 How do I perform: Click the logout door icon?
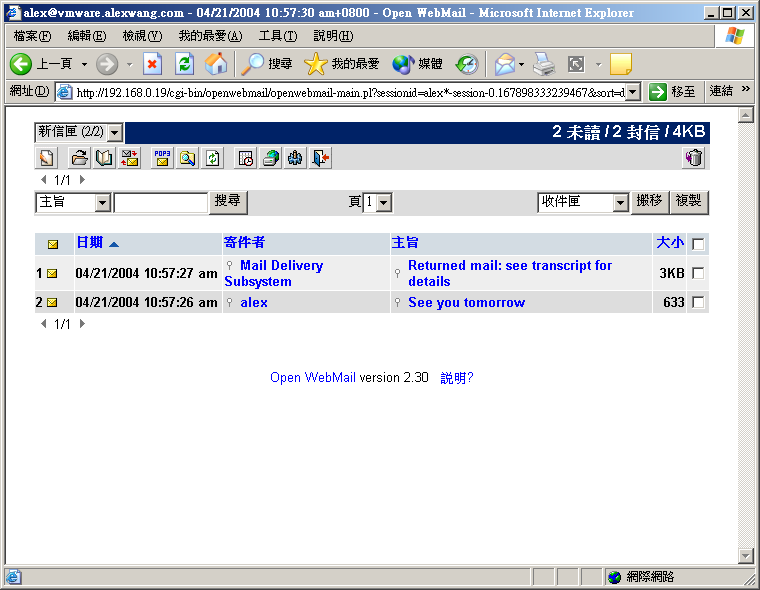320,158
